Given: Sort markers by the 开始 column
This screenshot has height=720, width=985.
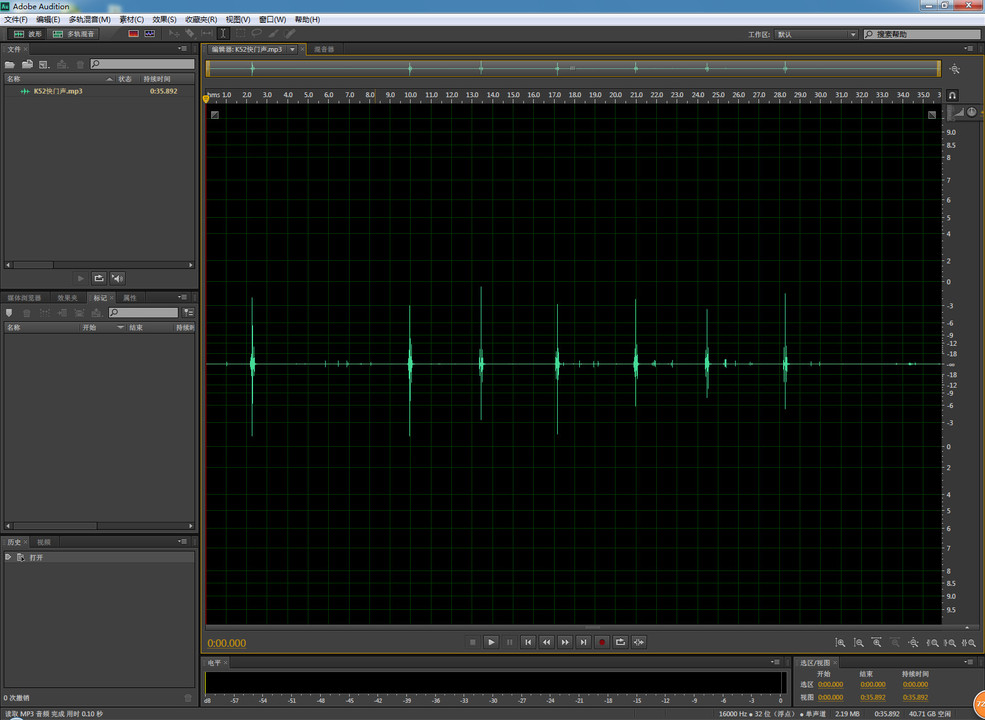Looking at the screenshot, I should [x=102, y=327].
